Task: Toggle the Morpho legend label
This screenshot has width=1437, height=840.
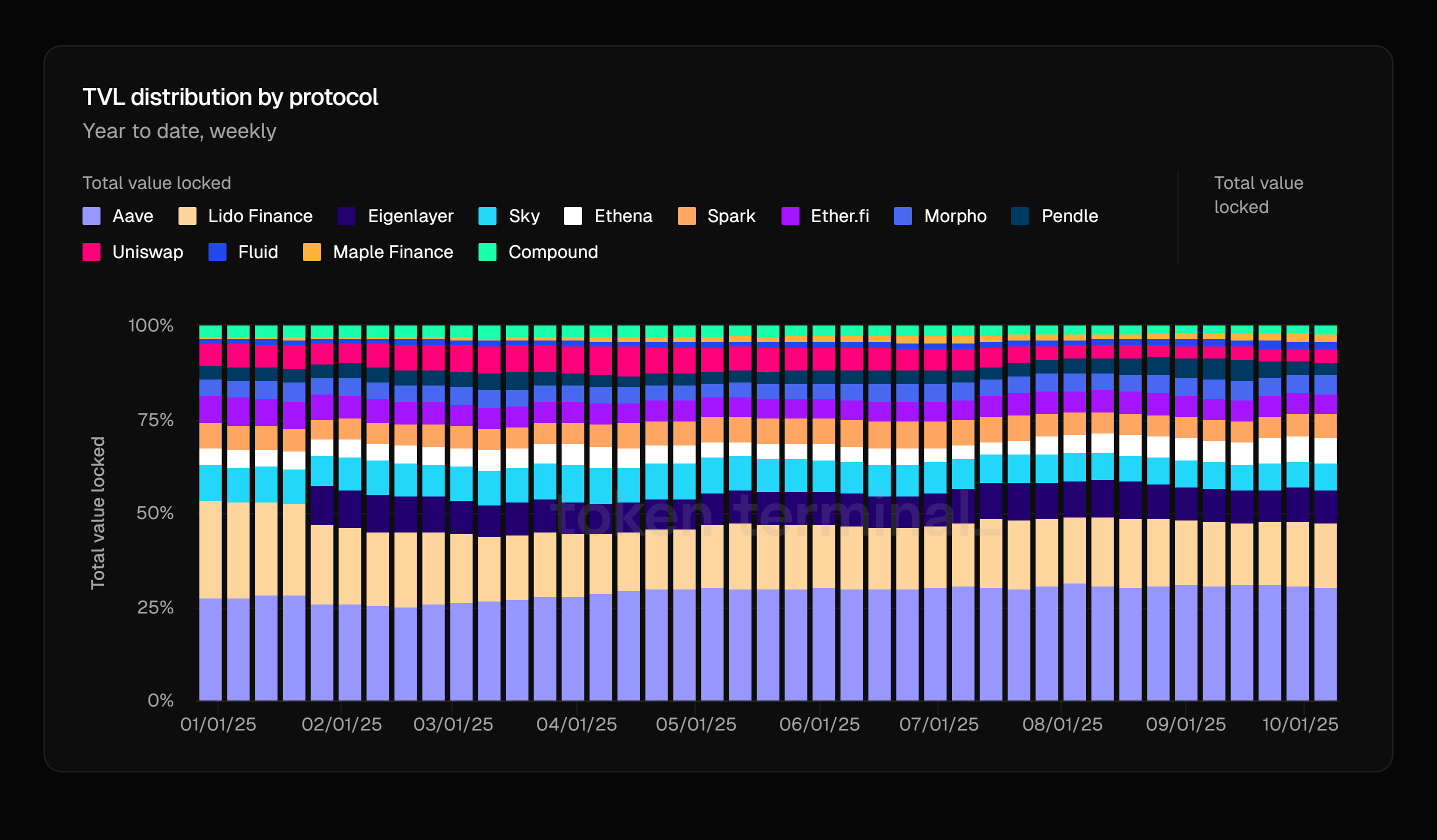Action: click(x=955, y=216)
